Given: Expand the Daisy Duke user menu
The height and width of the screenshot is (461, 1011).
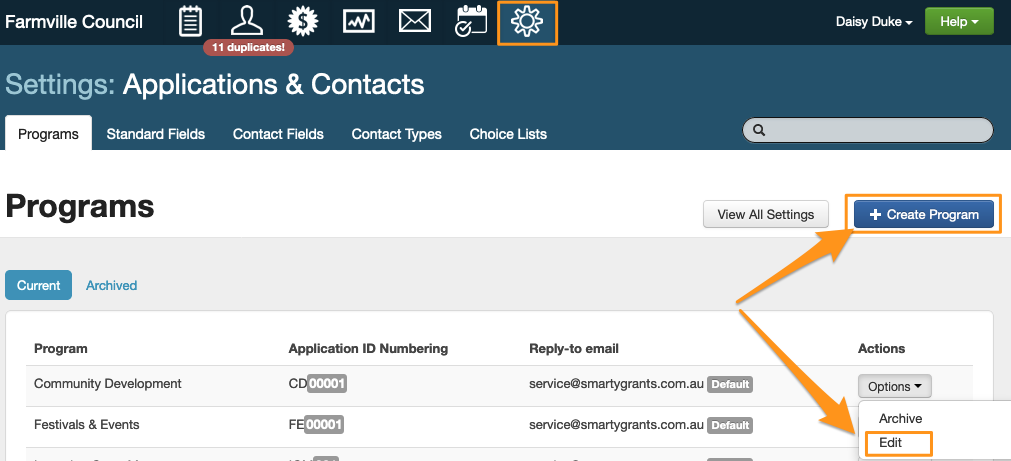Looking at the screenshot, I should (x=873, y=22).
